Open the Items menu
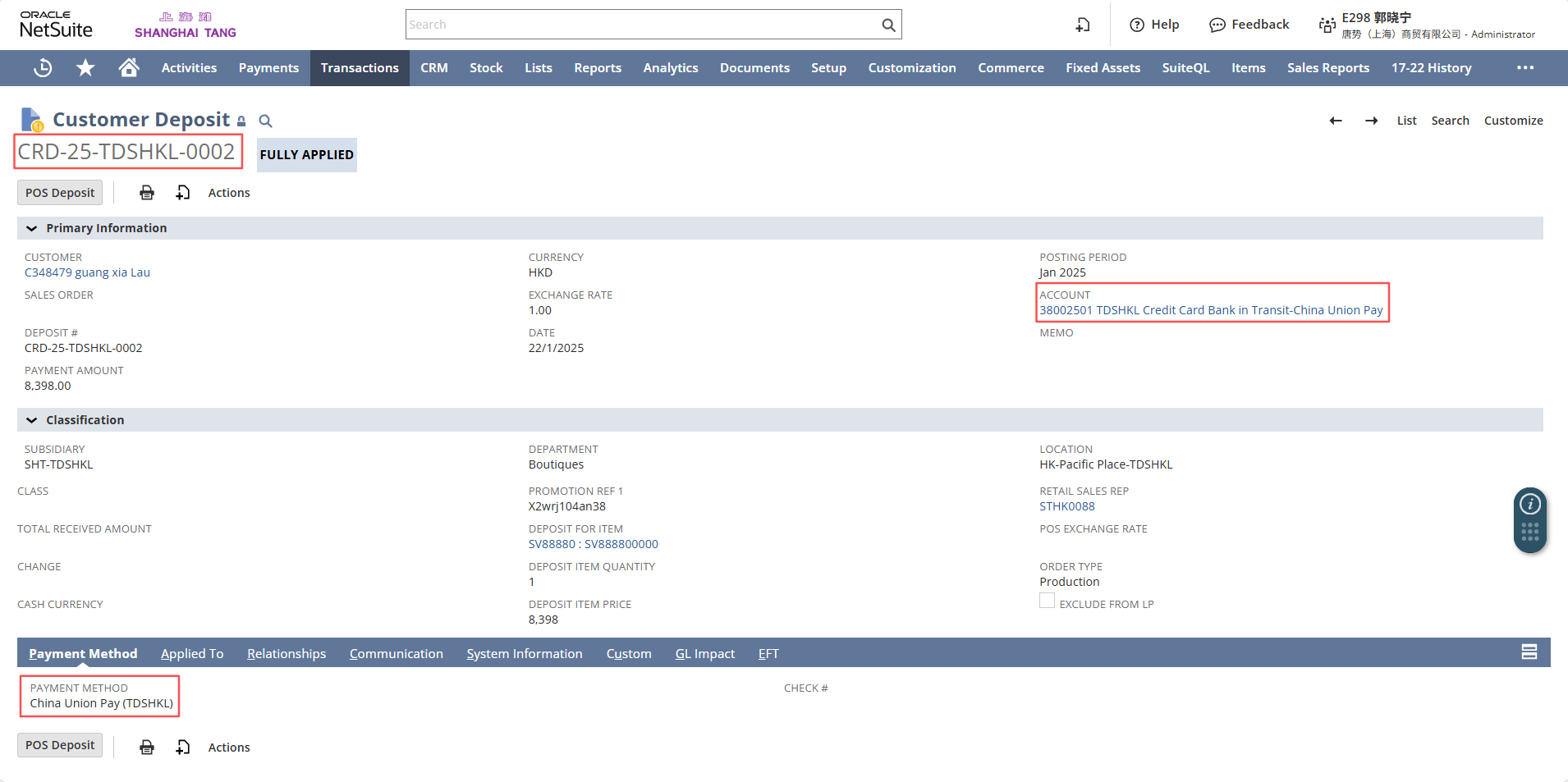 coord(1248,68)
